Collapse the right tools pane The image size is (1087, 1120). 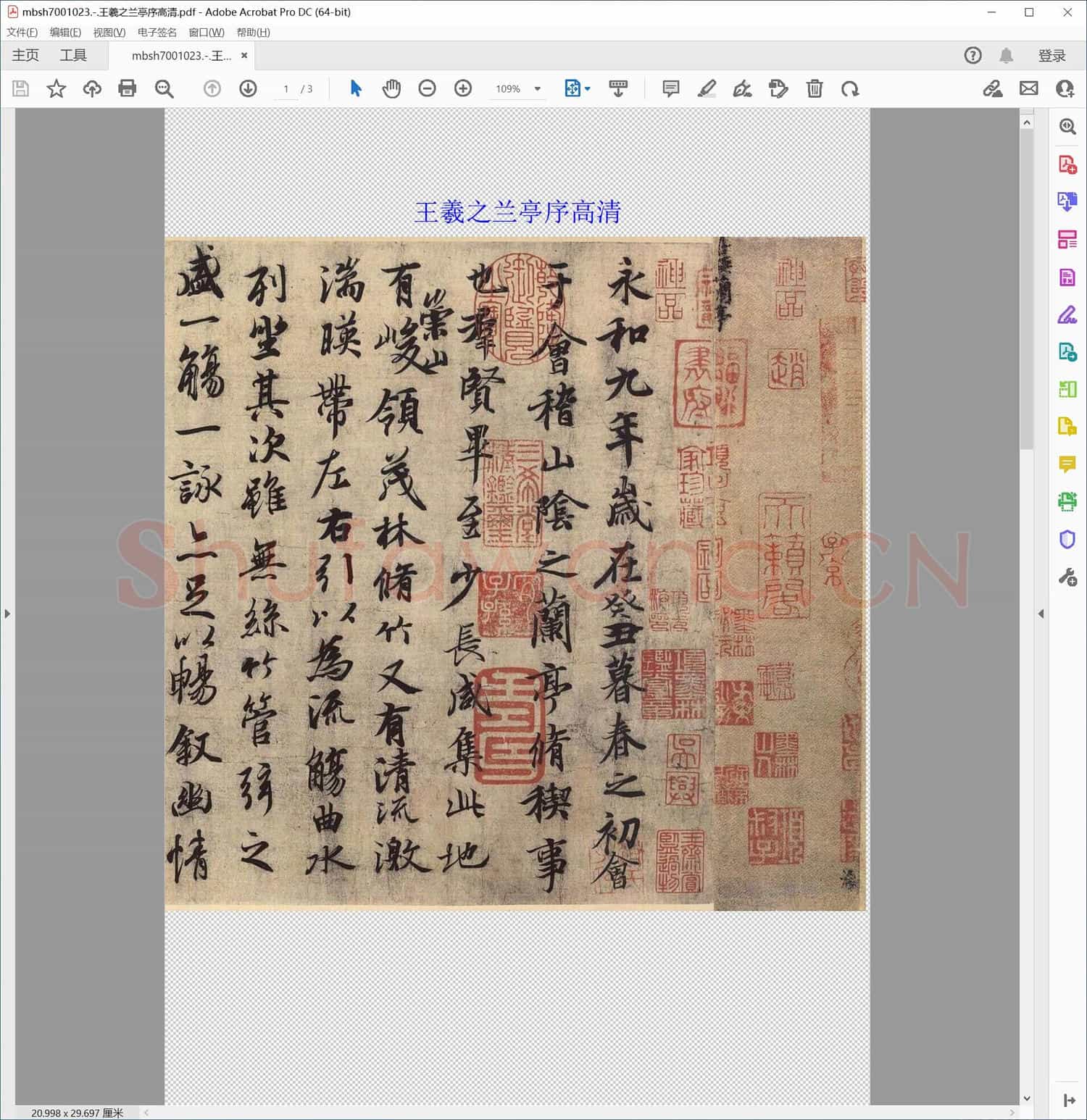click(x=1041, y=614)
